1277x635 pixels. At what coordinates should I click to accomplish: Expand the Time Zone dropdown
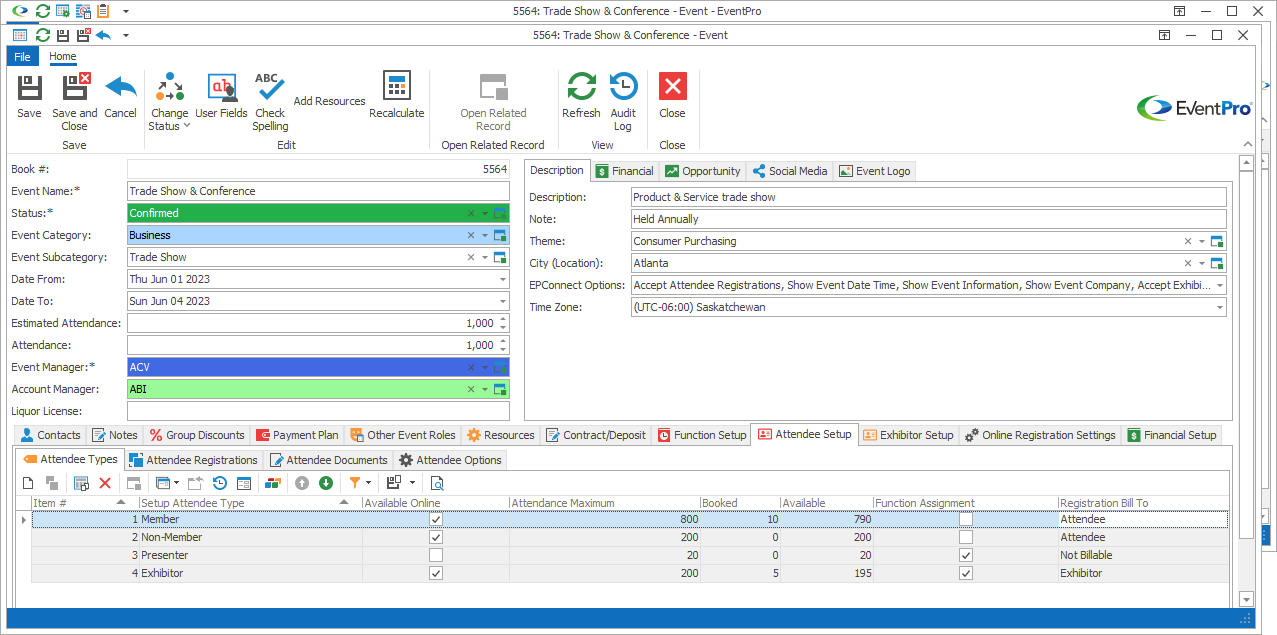[1219, 307]
